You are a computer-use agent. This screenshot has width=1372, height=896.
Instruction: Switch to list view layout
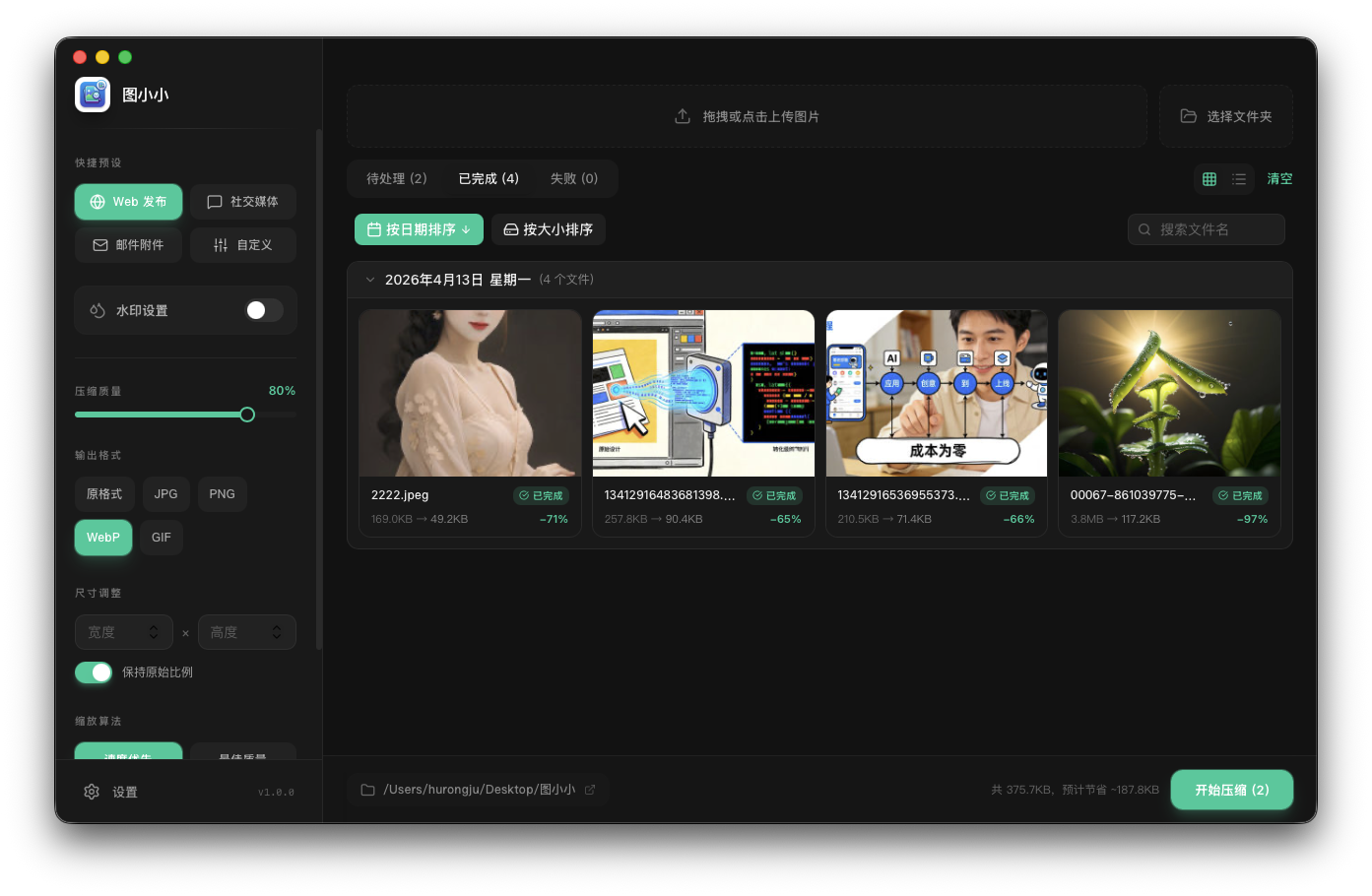[x=1239, y=179]
